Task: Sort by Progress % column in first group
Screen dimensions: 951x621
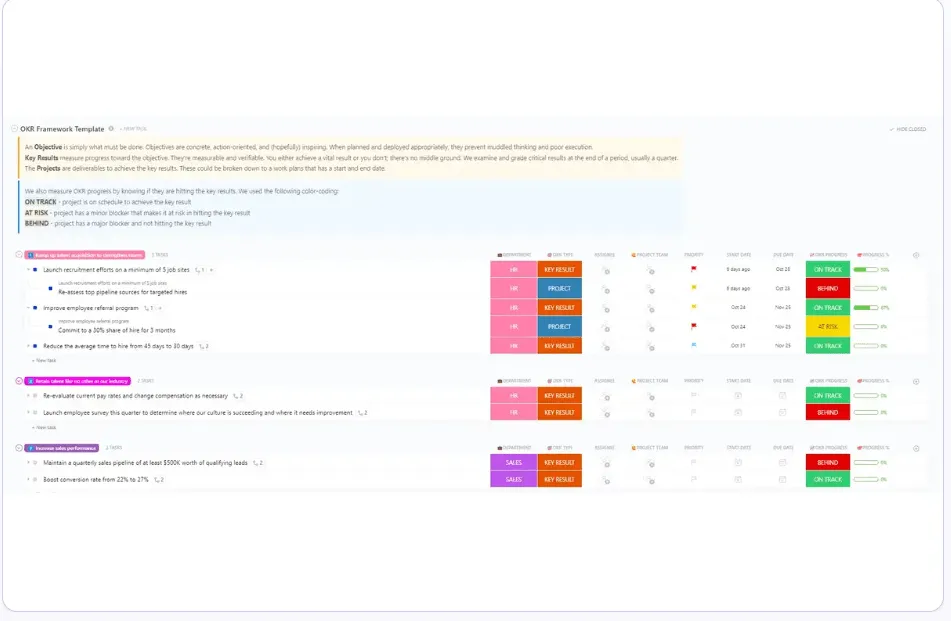Action: [873, 255]
